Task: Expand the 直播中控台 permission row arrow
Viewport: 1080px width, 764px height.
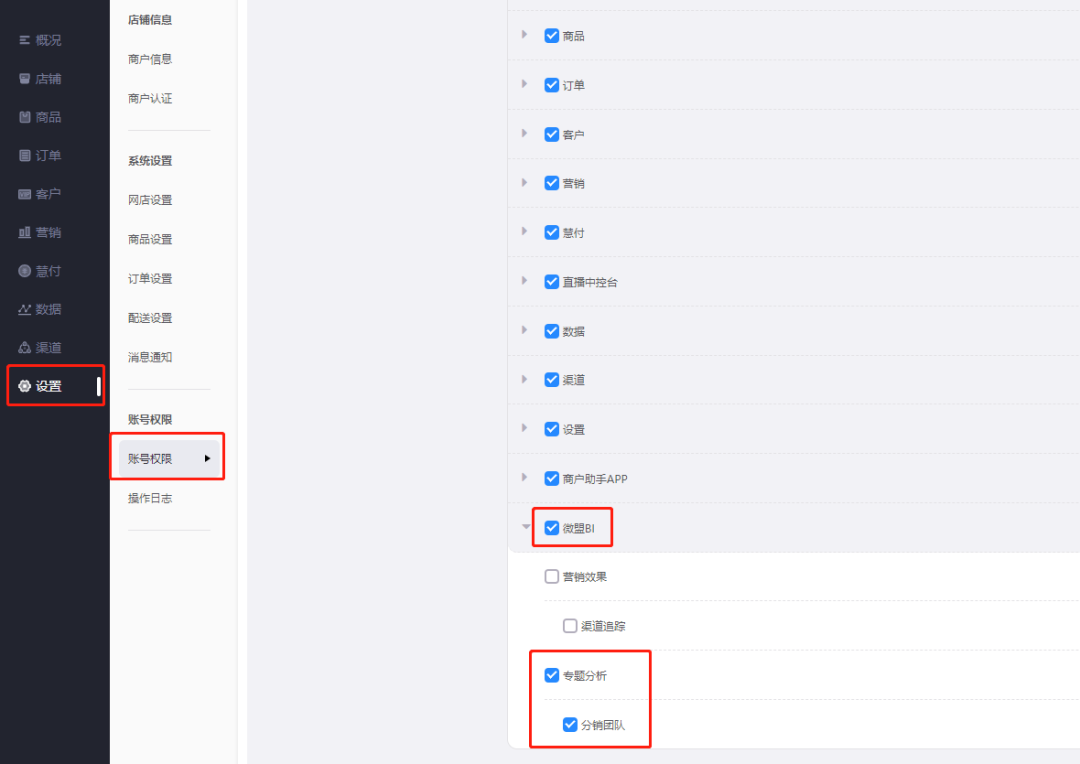Action: (524, 280)
